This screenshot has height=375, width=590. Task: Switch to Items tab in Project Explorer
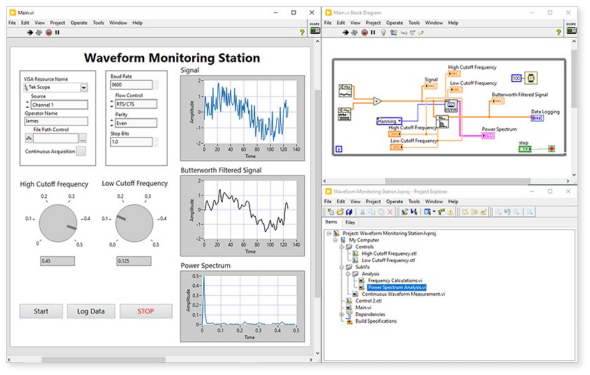click(331, 222)
